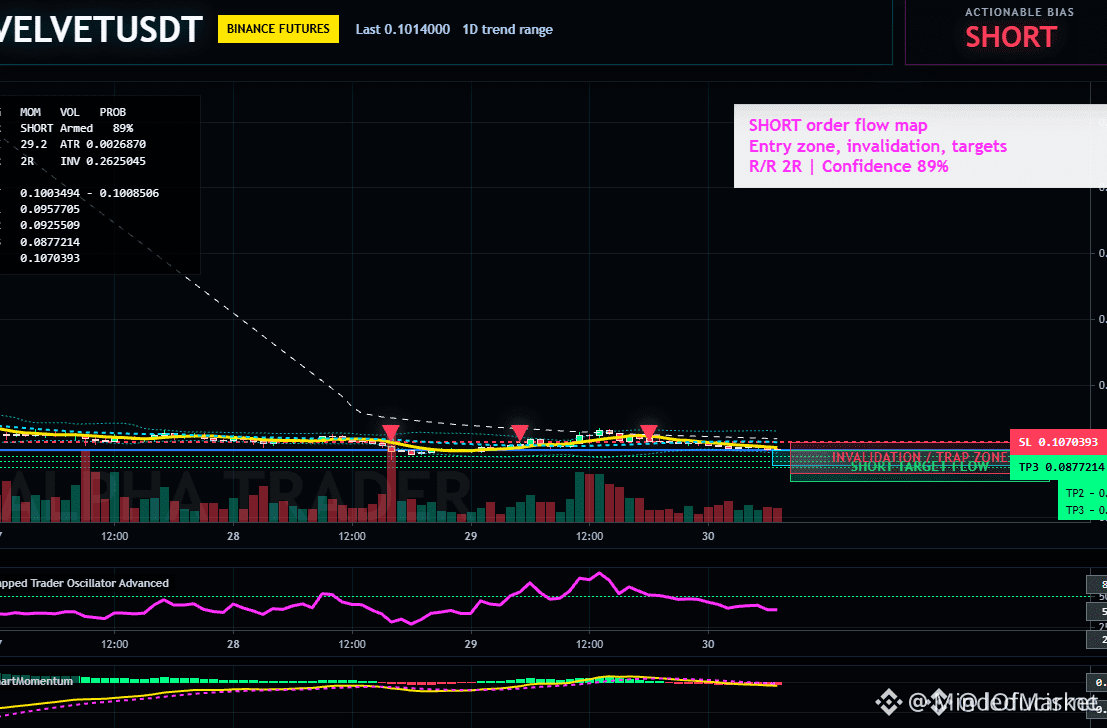Select the VELVETUSDT symbol title
1107x728 pixels.
point(101,30)
